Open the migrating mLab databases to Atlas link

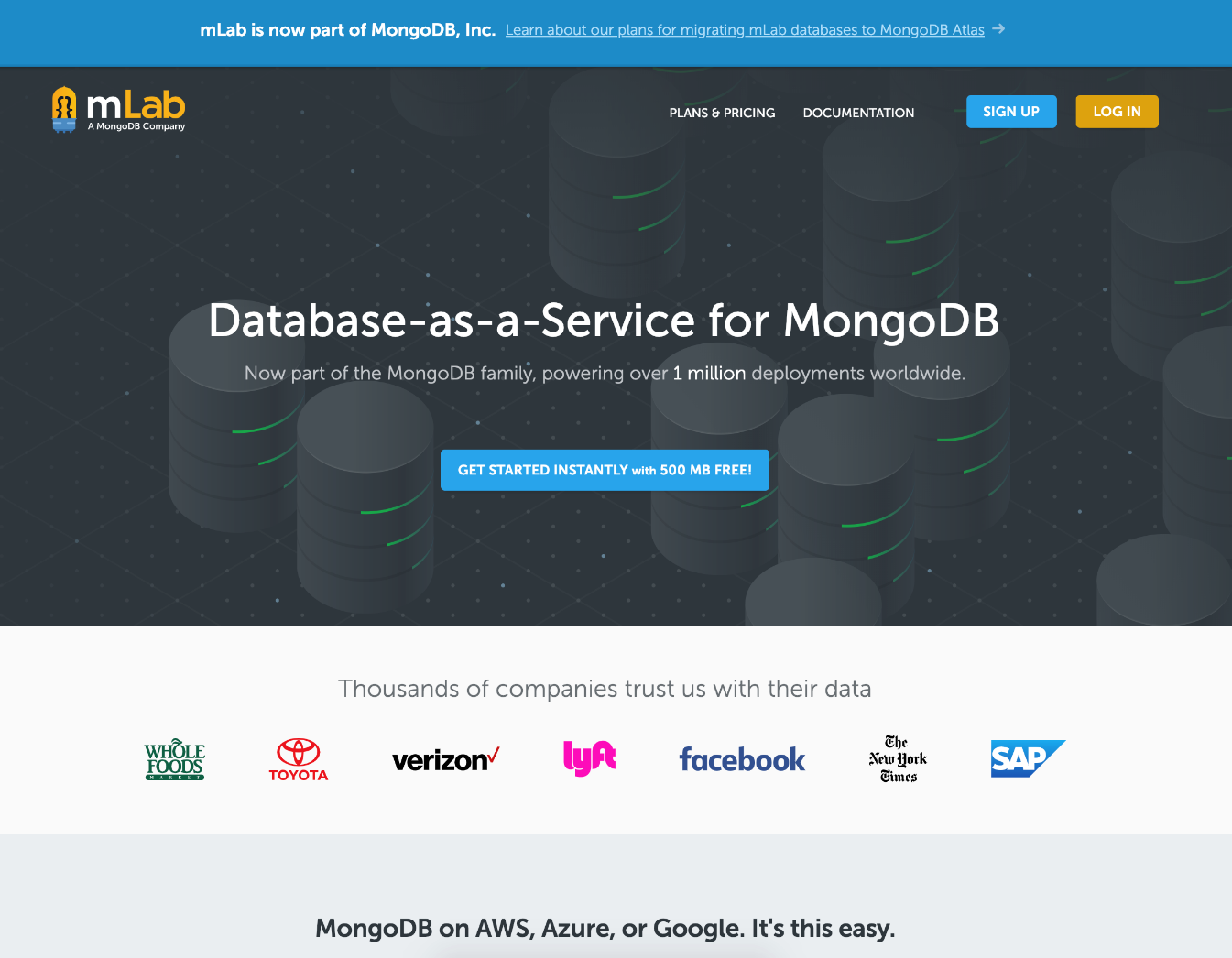745,30
